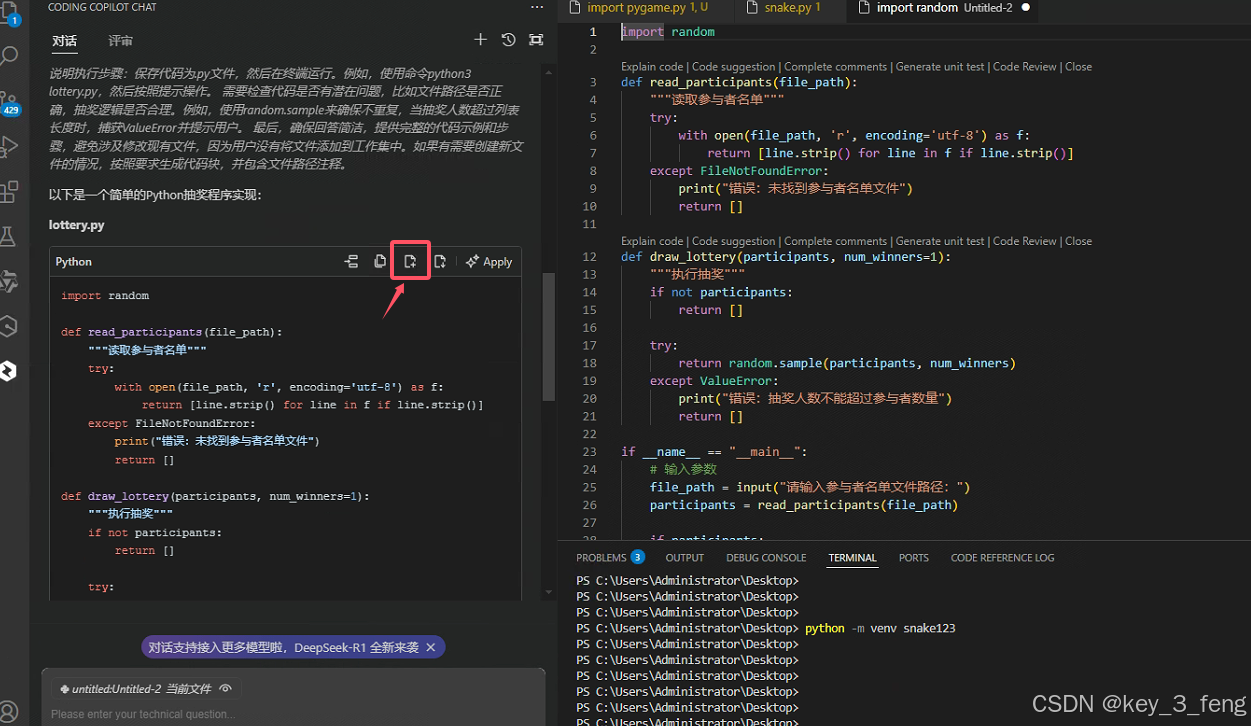The height and width of the screenshot is (726, 1251).
Task: Switch to the 评审 review tab
Action: tap(121, 41)
